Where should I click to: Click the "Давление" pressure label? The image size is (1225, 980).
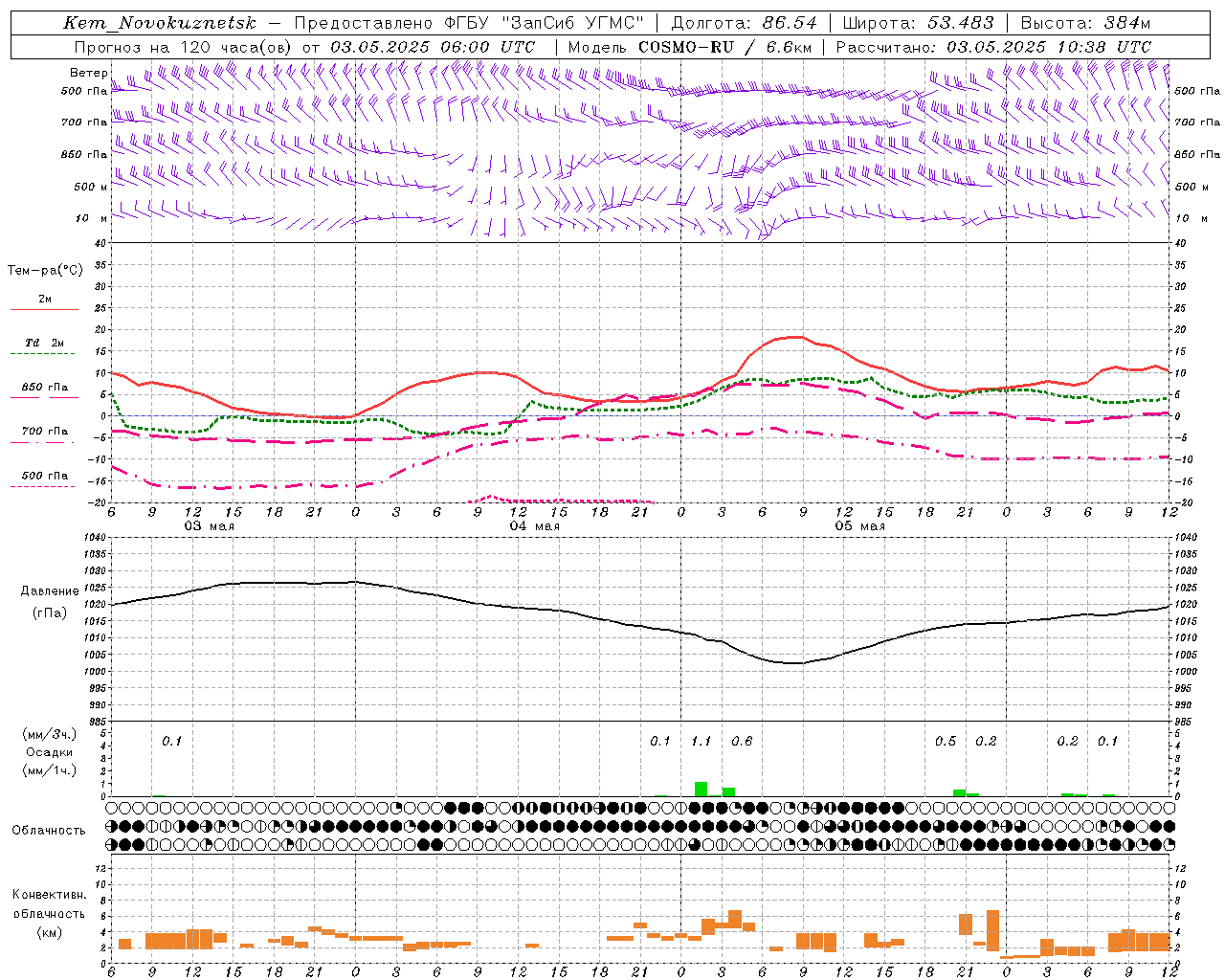50,591
